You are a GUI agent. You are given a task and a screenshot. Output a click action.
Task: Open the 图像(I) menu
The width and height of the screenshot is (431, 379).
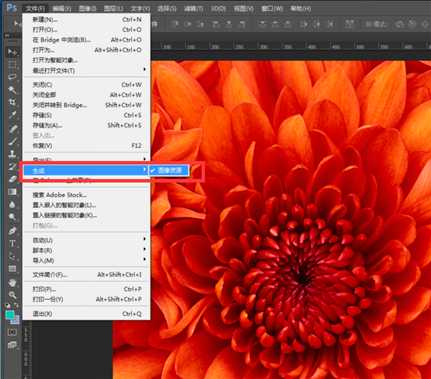pos(88,8)
